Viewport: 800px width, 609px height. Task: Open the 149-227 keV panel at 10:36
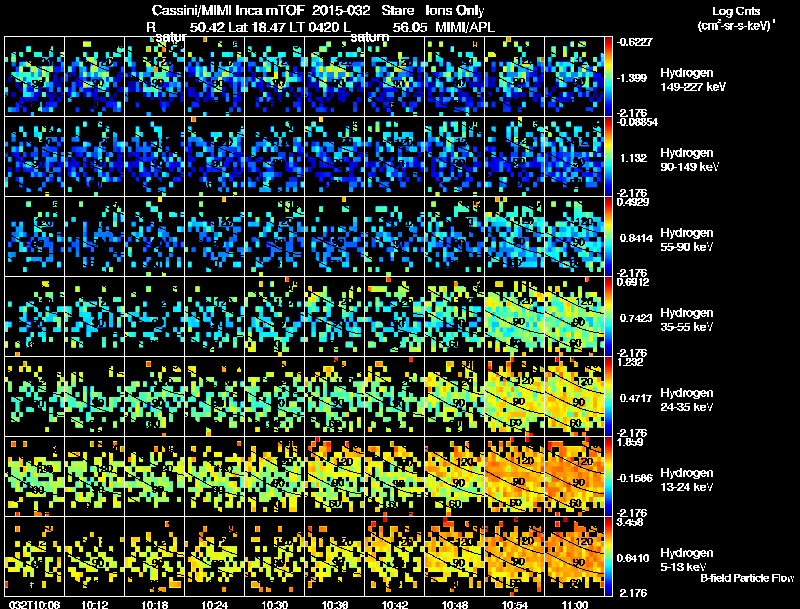[335, 77]
